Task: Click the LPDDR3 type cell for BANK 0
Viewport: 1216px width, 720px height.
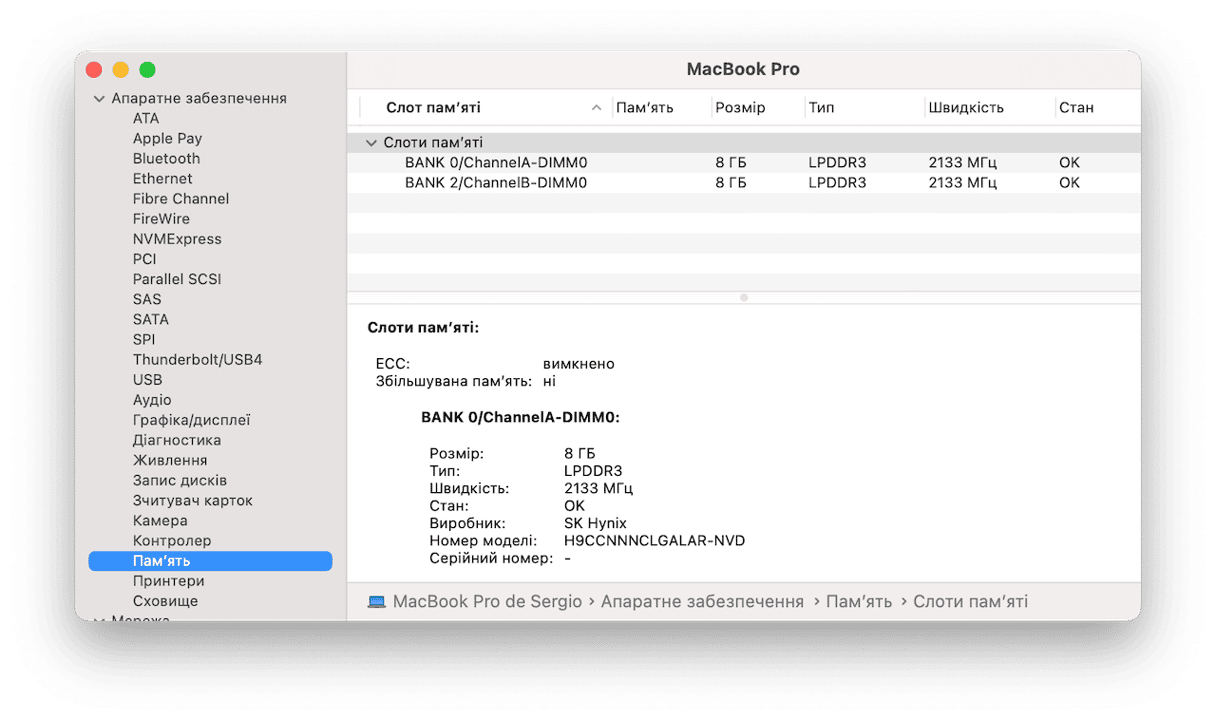Action: tap(838, 163)
